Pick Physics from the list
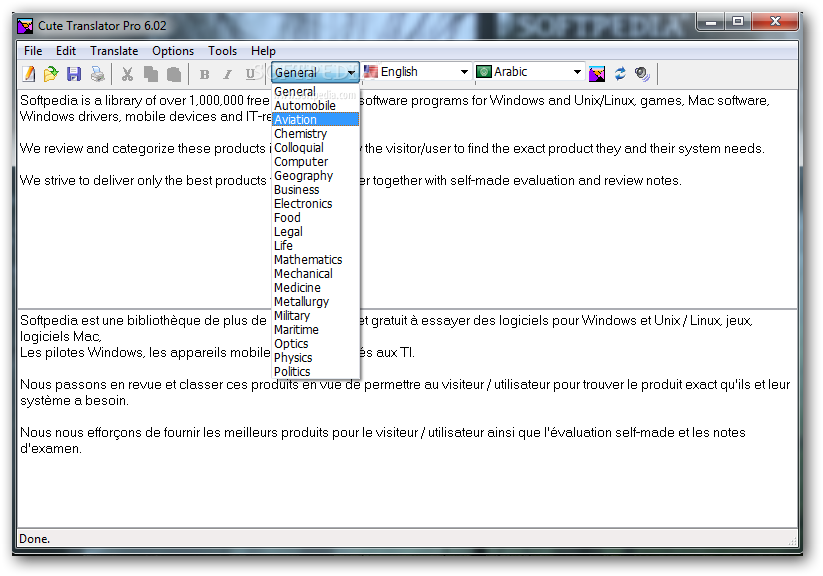823x576 pixels. [315, 358]
